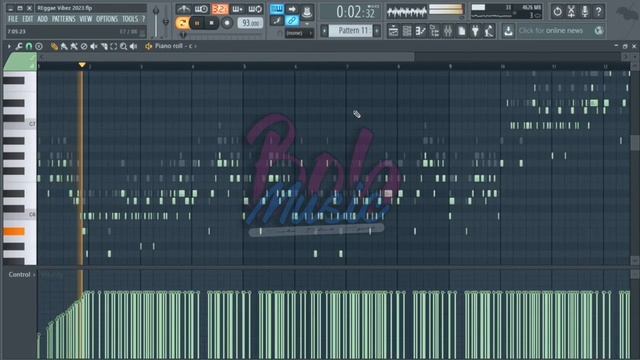Open help with the question mark icon
The width and height of the screenshot is (640, 360).
(598, 11)
